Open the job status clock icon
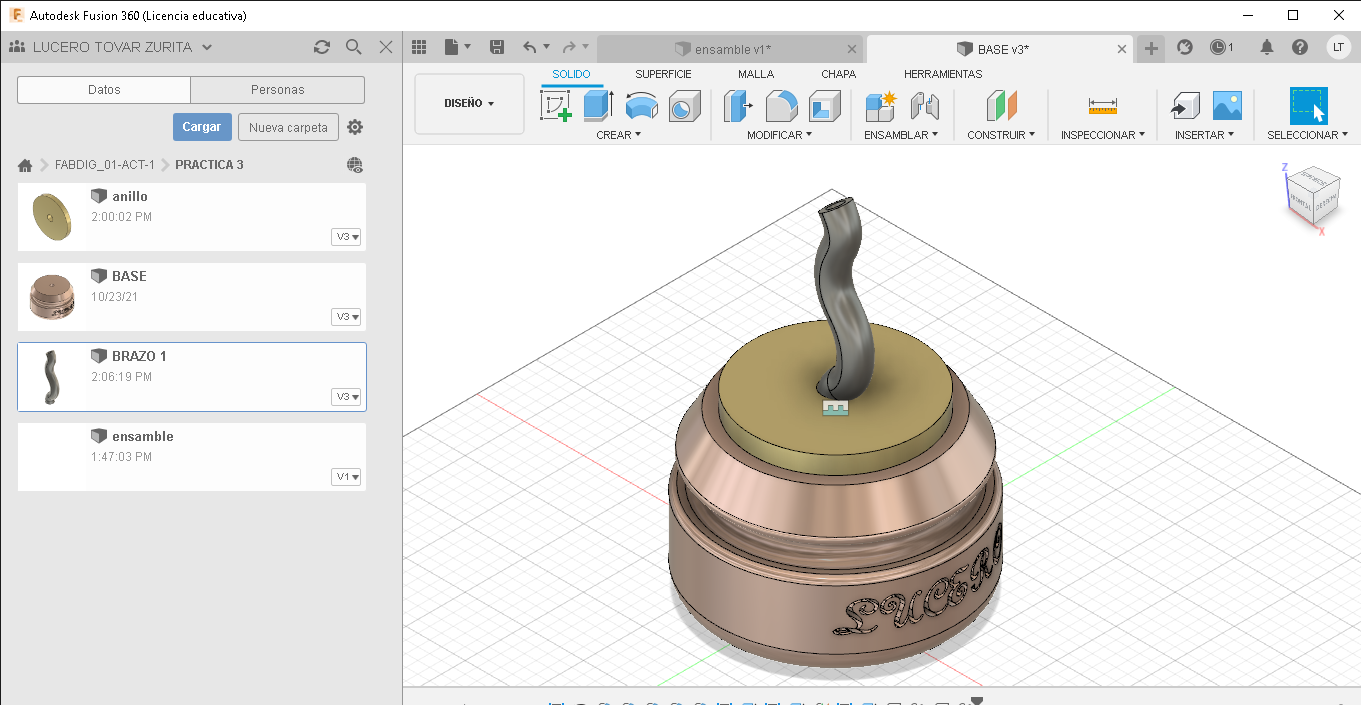This screenshot has width=1361, height=705. coord(1221,47)
